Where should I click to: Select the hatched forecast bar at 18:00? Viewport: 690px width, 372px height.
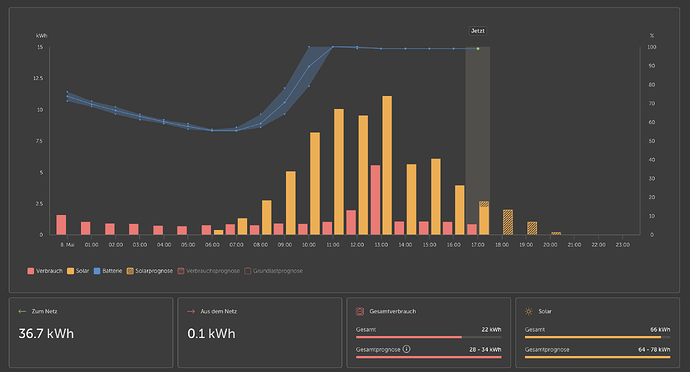point(508,222)
